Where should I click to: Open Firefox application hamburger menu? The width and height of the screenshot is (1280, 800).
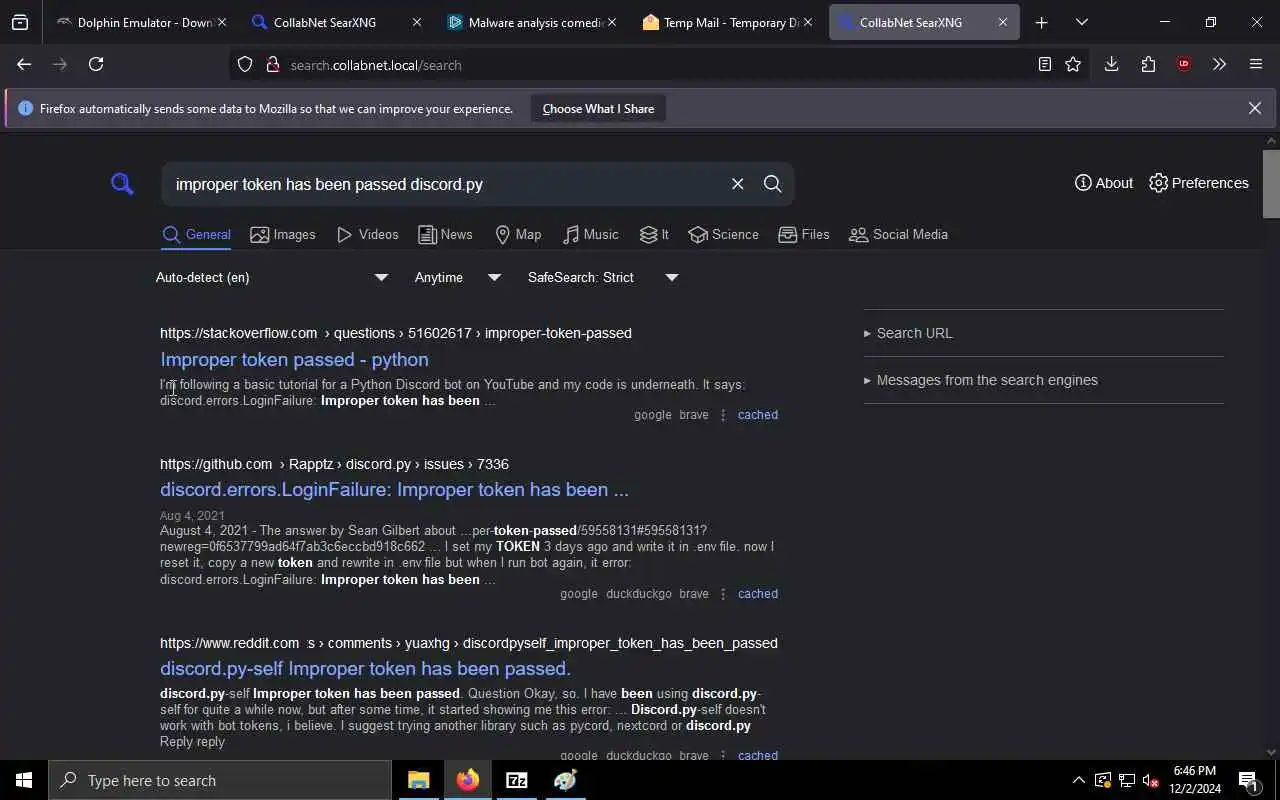click(1256, 65)
